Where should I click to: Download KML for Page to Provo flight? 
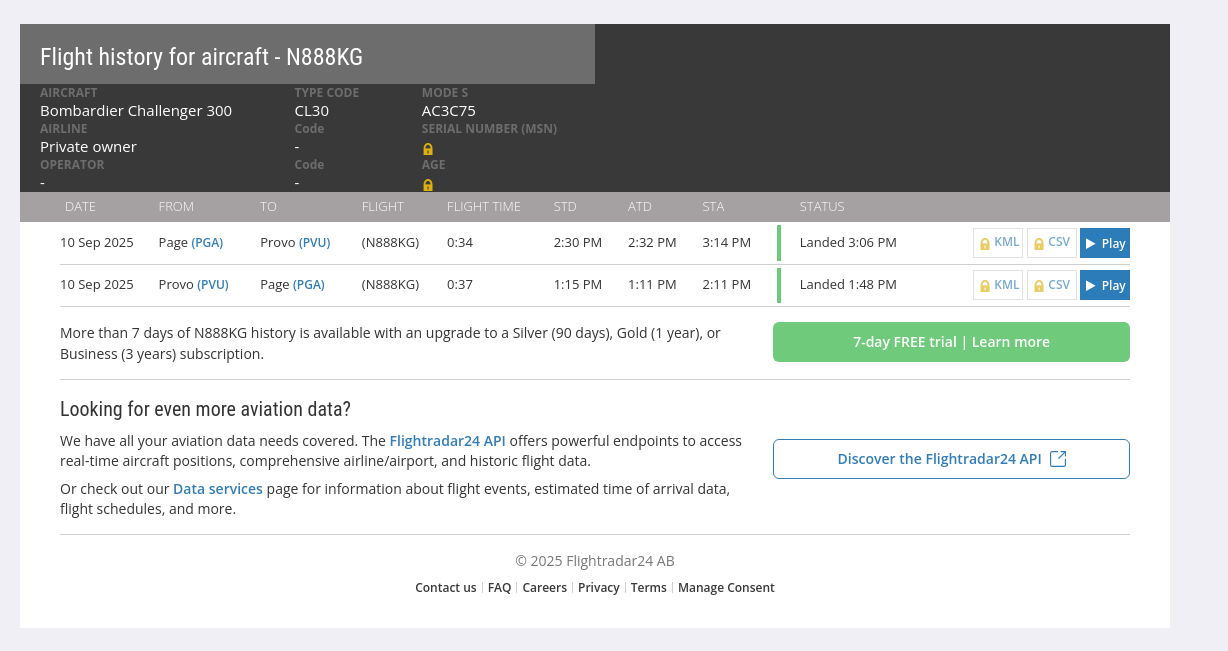point(998,243)
